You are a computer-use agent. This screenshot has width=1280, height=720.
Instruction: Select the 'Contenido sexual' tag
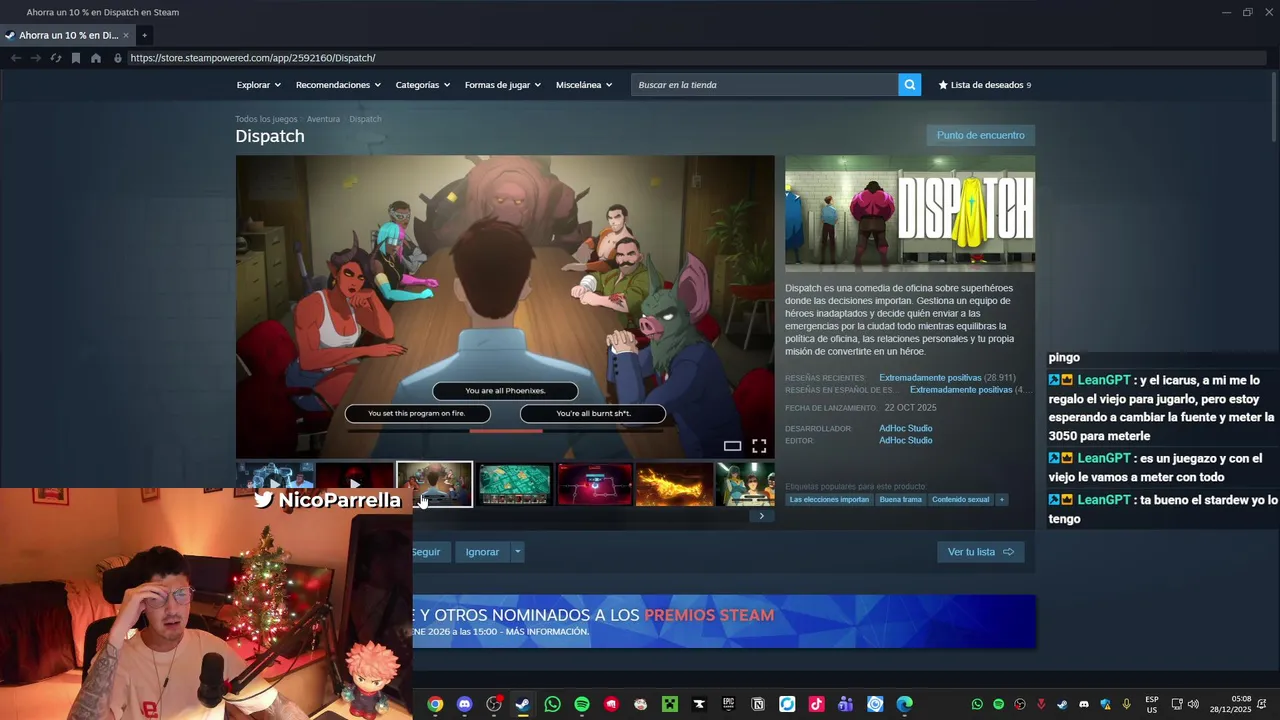coord(960,499)
